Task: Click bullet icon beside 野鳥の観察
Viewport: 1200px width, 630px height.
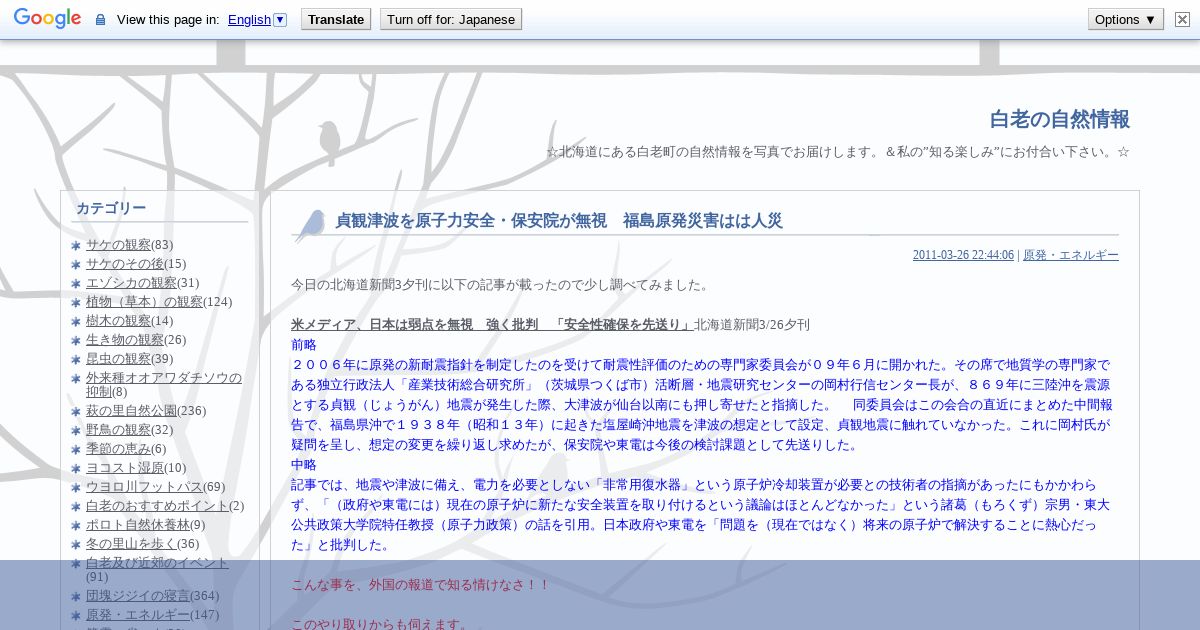Action: click(77, 431)
